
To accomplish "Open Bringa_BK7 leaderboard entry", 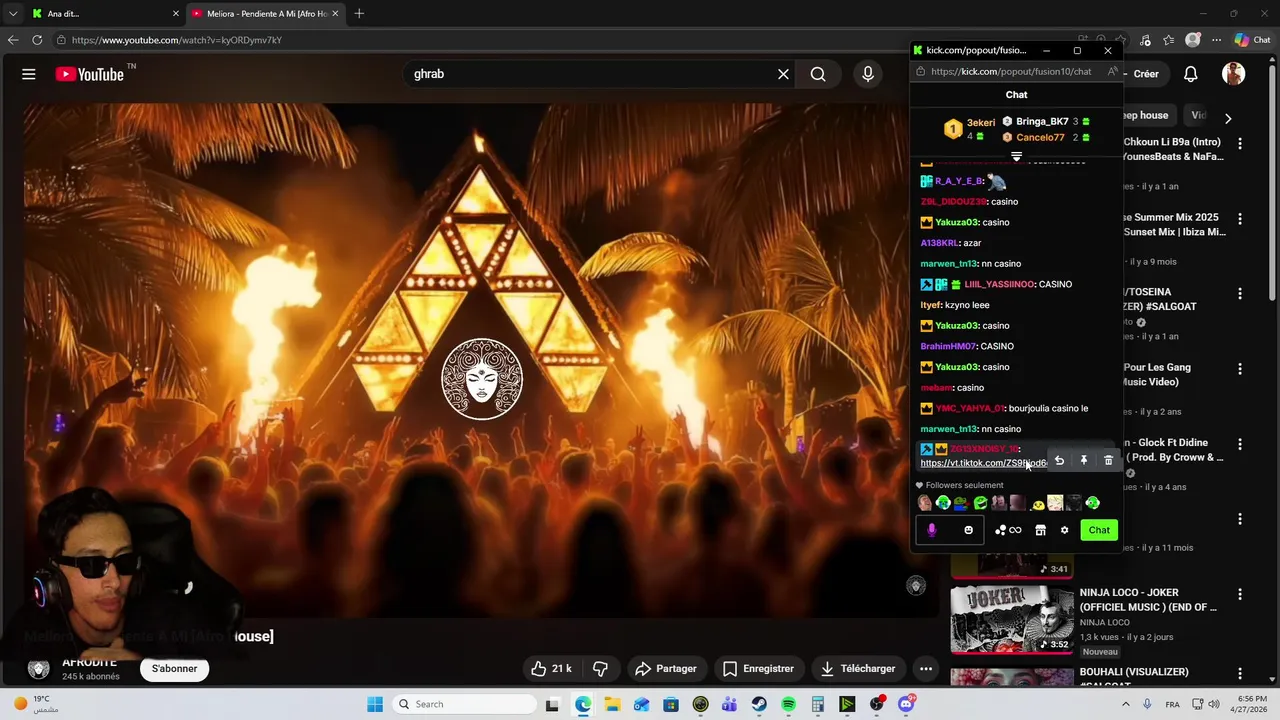I will pos(1046,121).
